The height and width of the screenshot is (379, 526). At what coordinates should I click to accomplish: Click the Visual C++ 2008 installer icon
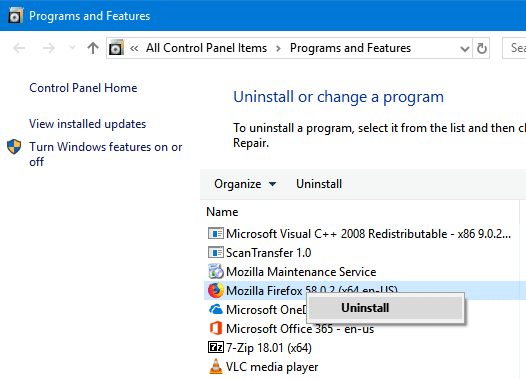pos(215,233)
